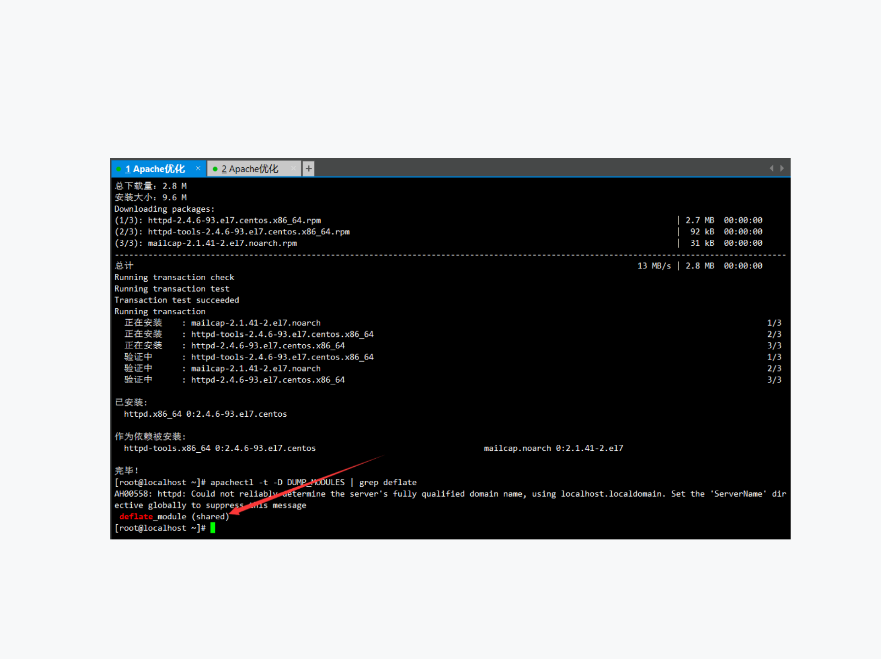This screenshot has width=881, height=659.
Task: Click the '作为依赖被安装:' heading
Action: click(x=150, y=437)
